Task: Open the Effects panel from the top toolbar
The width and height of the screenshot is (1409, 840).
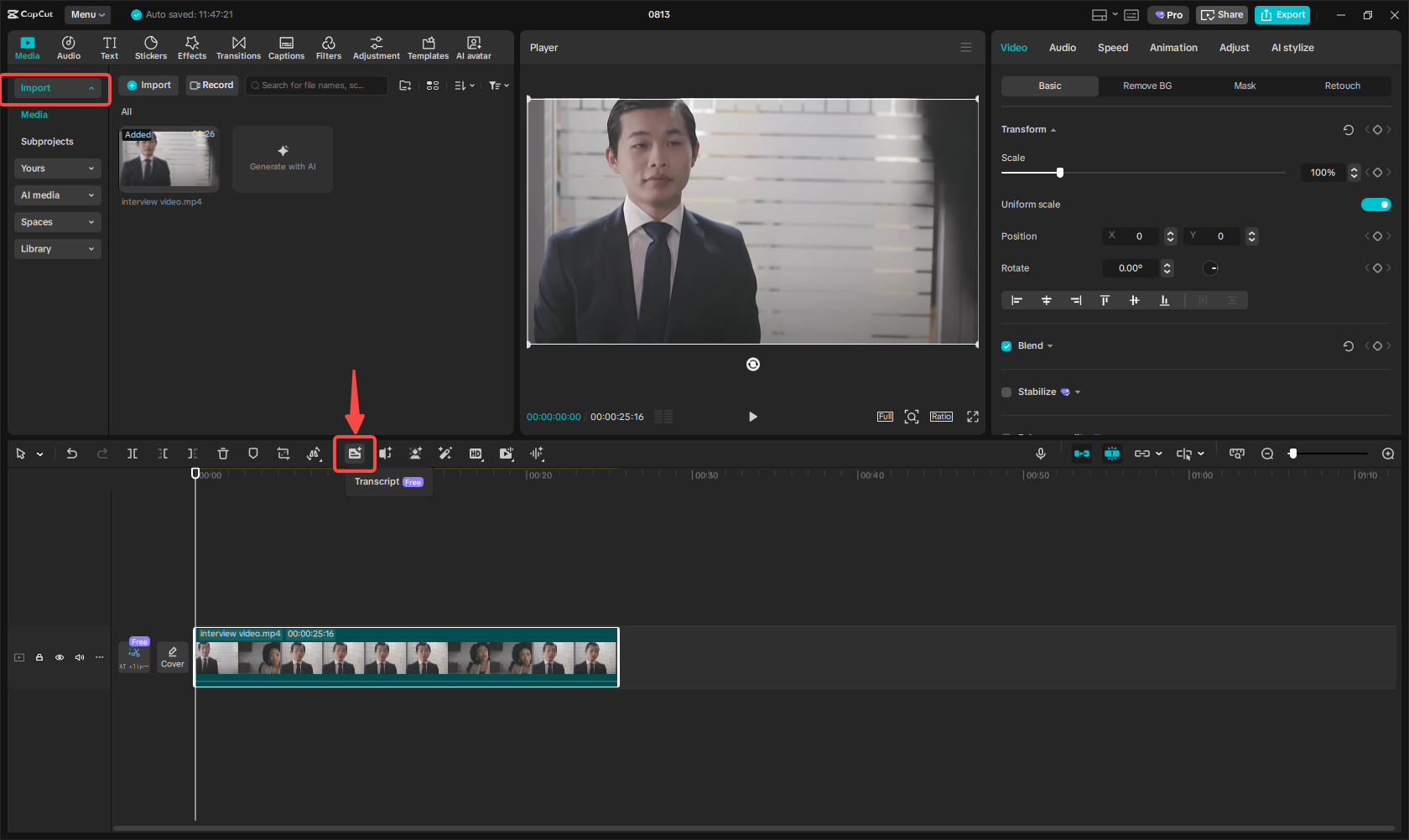Action: [x=192, y=47]
